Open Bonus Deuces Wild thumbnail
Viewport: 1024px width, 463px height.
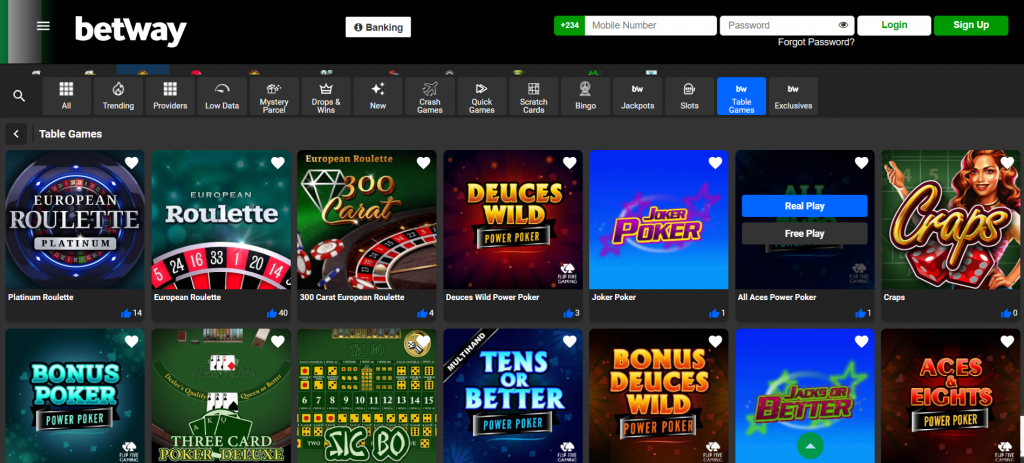tap(659, 396)
